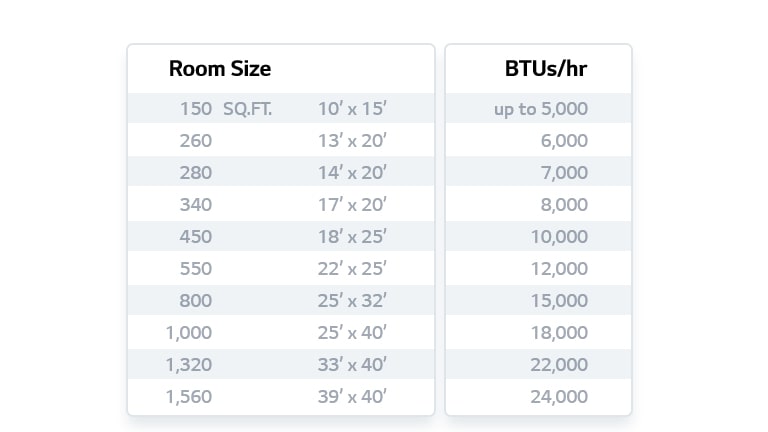The height and width of the screenshot is (432, 768).
Task: Click the 10,000 BTUs value
Action: point(559,237)
